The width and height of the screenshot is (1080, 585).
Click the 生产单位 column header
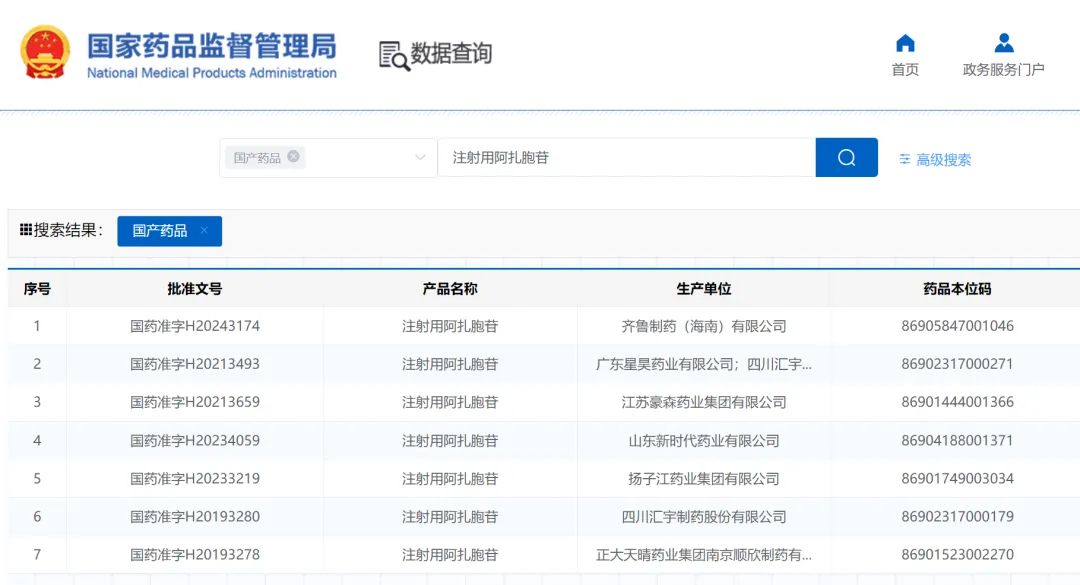point(704,289)
